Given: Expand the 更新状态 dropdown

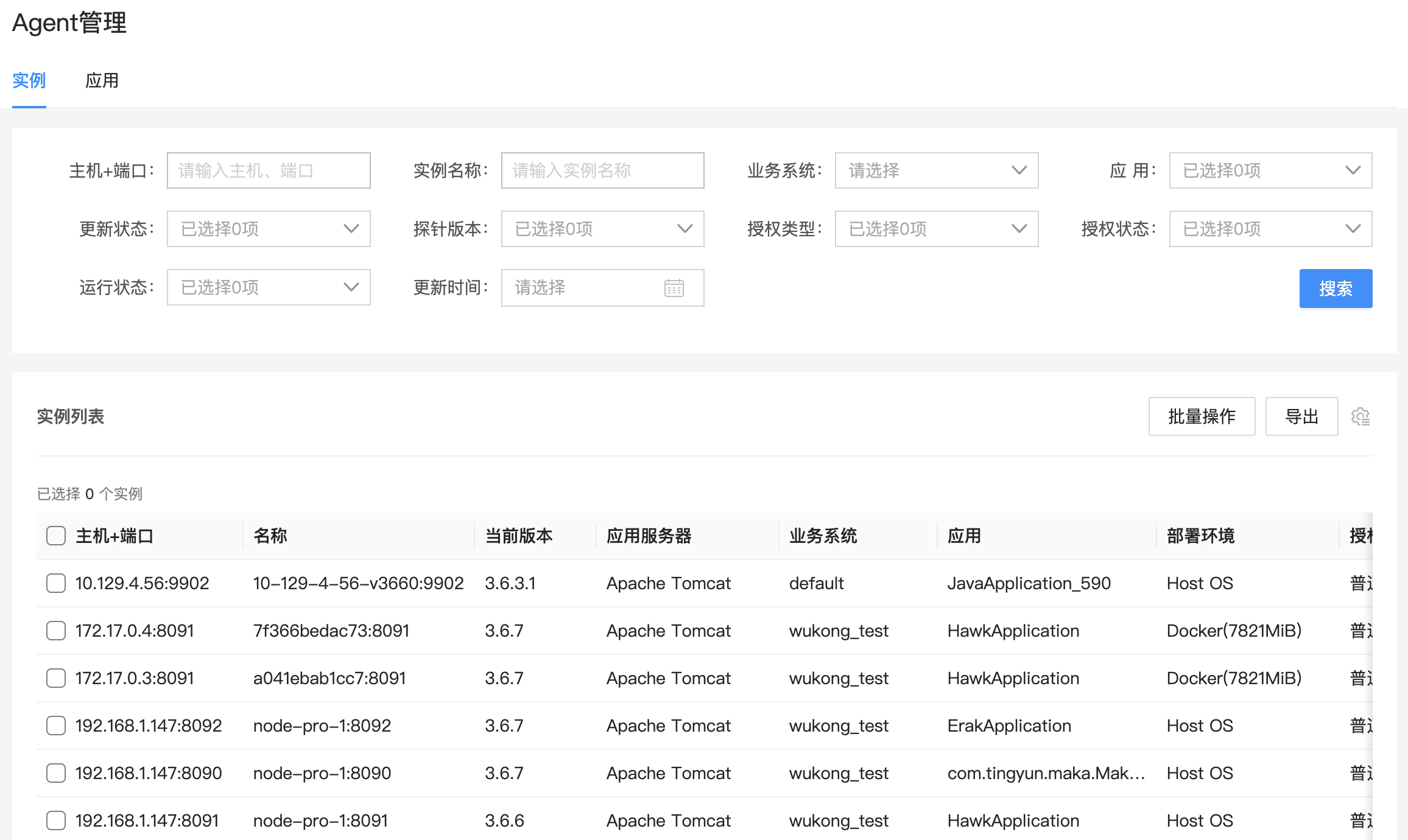Looking at the screenshot, I should coord(269,229).
